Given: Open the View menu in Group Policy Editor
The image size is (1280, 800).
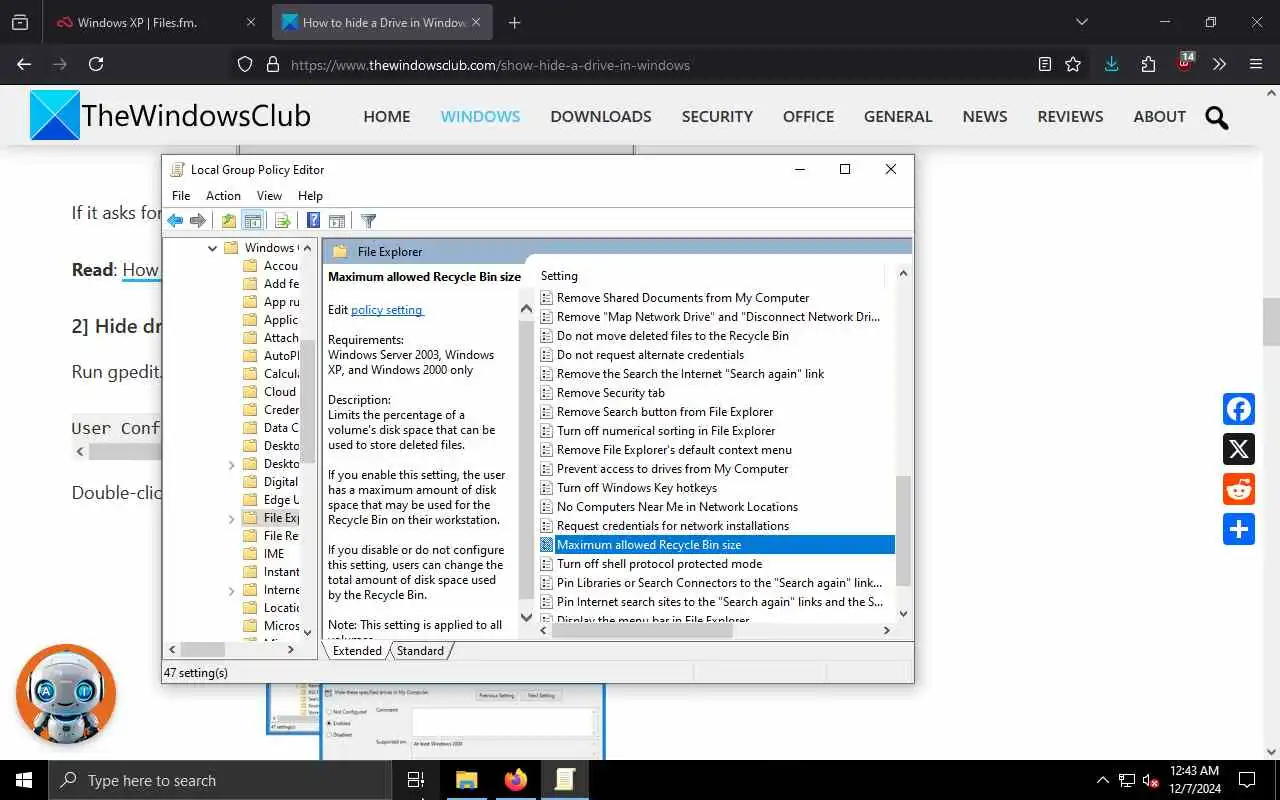Looking at the screenshot, I should (269, 195).
